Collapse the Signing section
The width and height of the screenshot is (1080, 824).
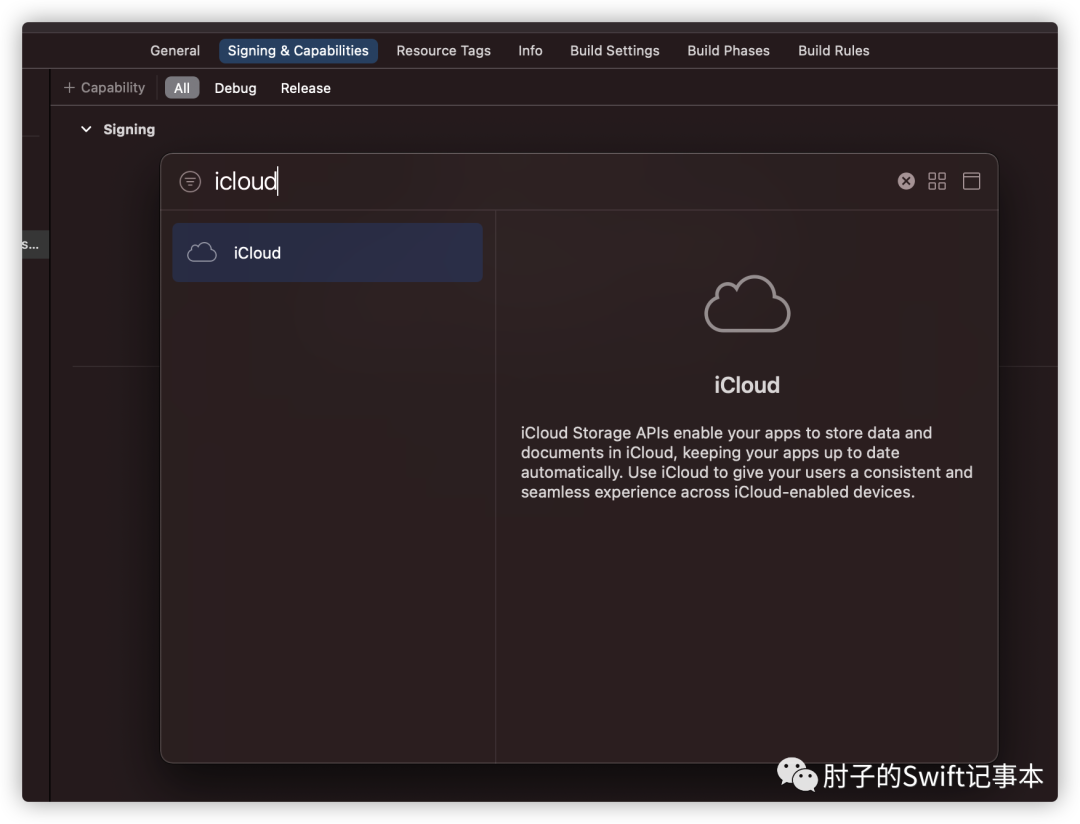[x=86, y=130]
